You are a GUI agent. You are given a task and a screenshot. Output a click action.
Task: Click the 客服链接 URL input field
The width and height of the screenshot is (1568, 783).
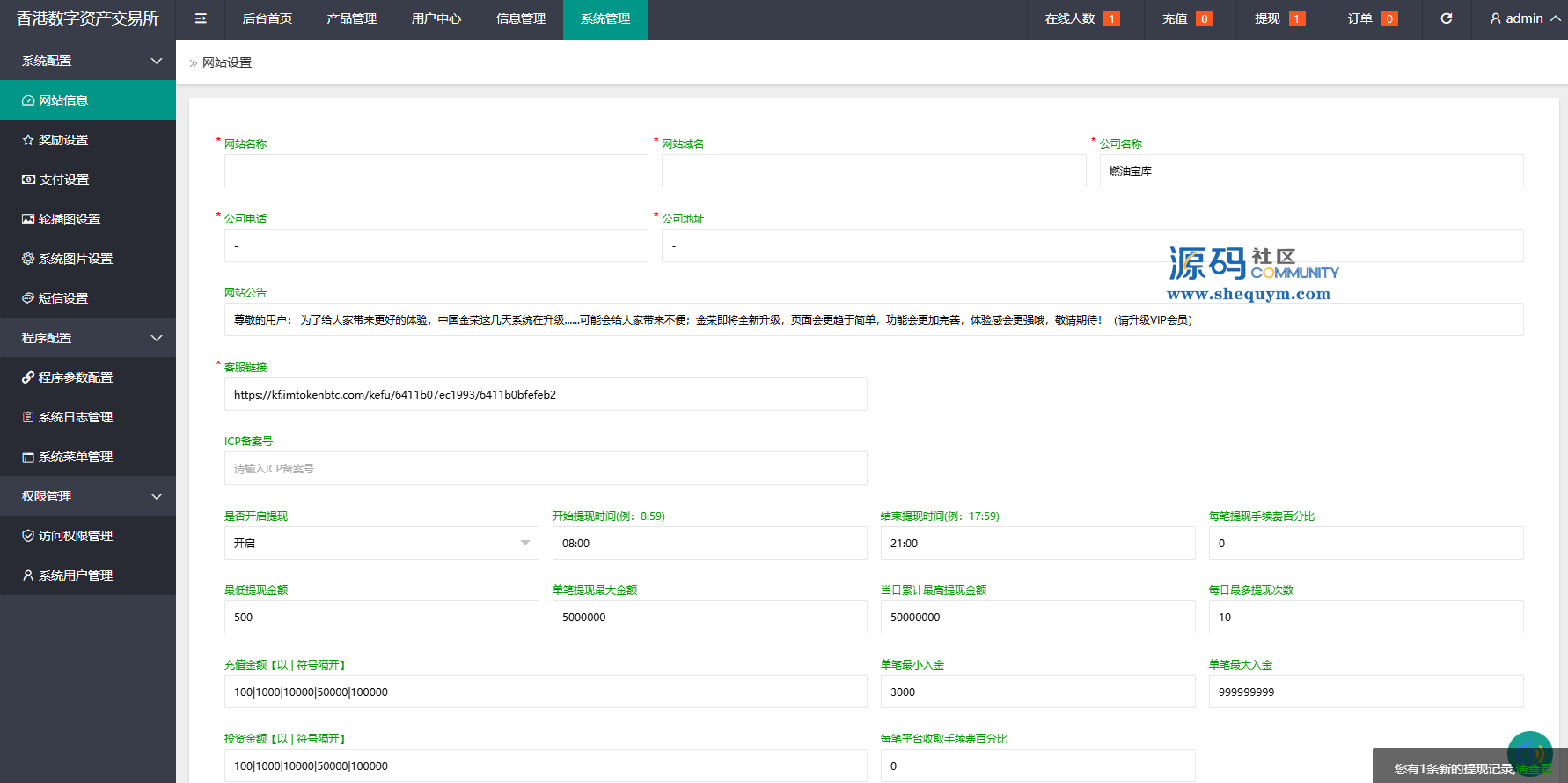tap(546, 394)
